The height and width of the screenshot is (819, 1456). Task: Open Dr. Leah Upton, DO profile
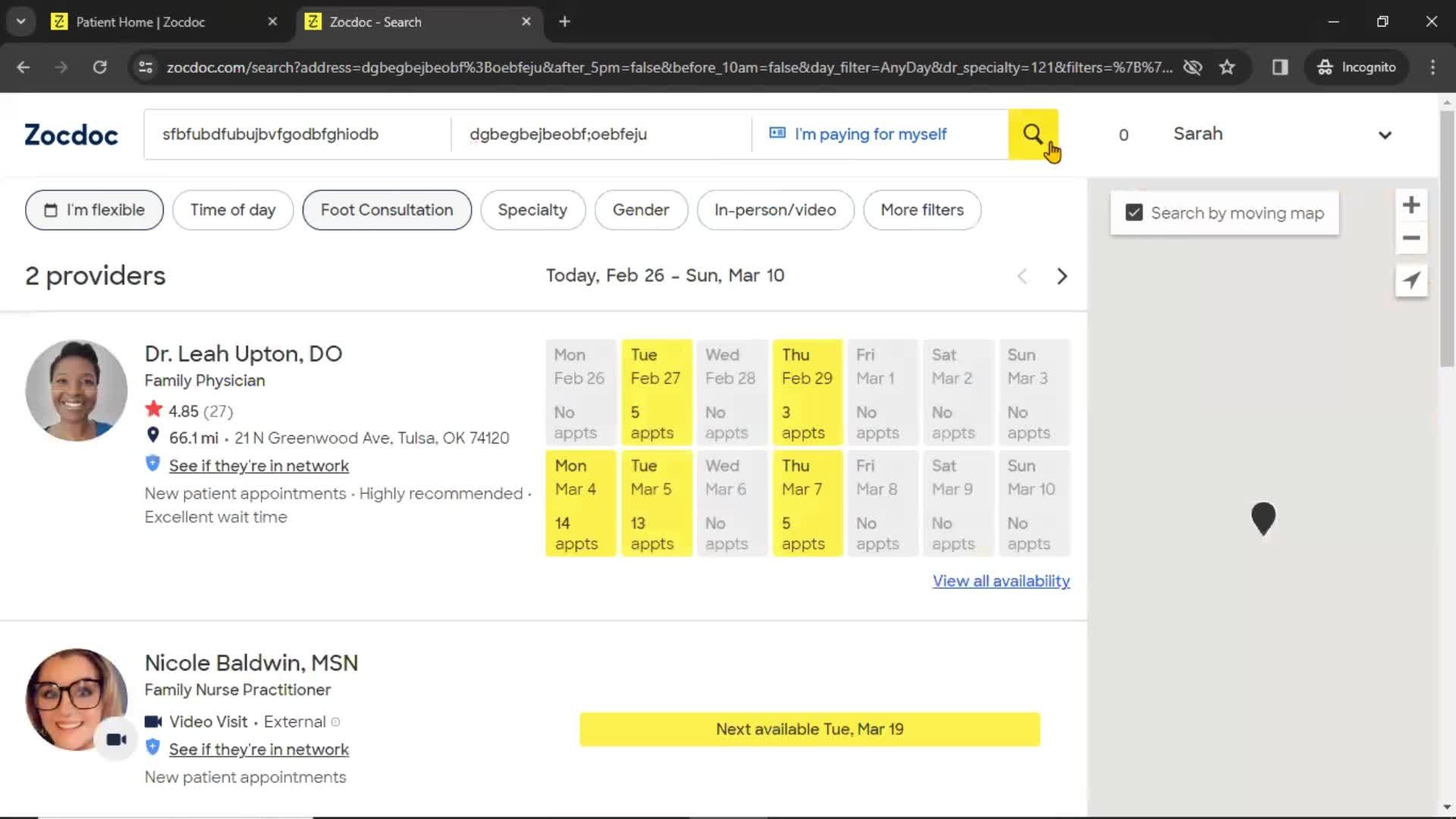(243, 353)
